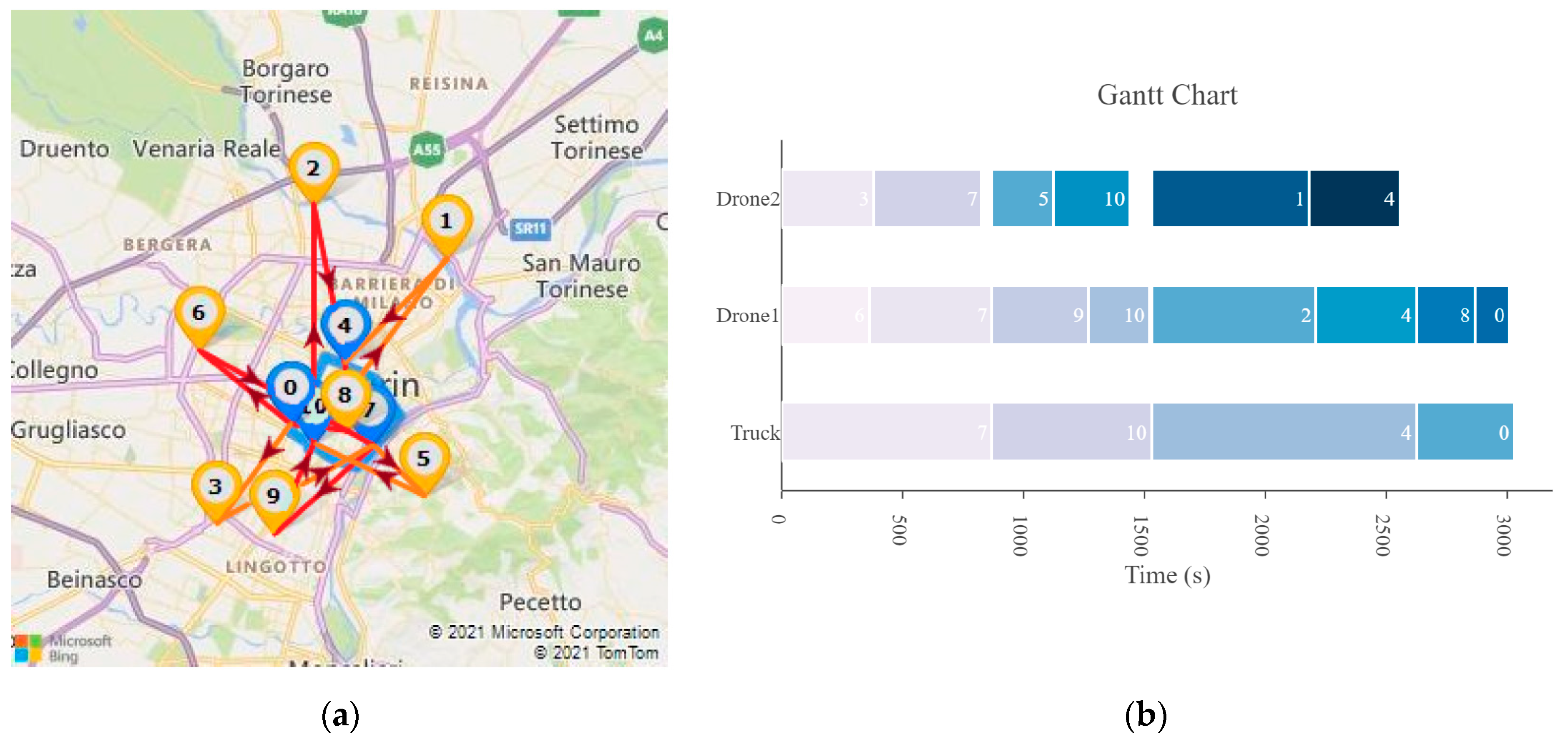Select Drone1 bar segment labeled 7
1568x742 pixels.
point(930,315)
